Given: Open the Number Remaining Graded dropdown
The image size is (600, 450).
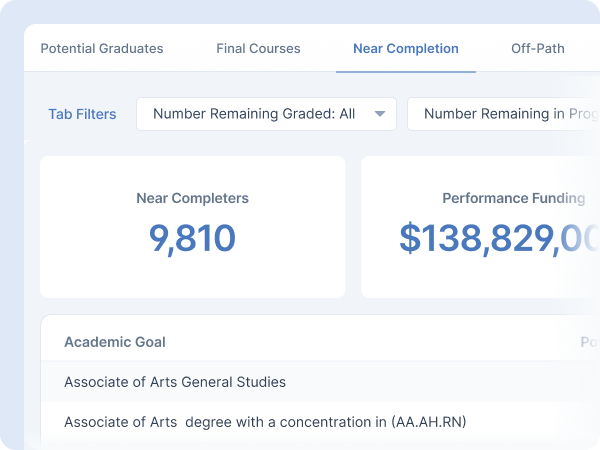Looking at the screenshot, I should (x=254, y=114).
